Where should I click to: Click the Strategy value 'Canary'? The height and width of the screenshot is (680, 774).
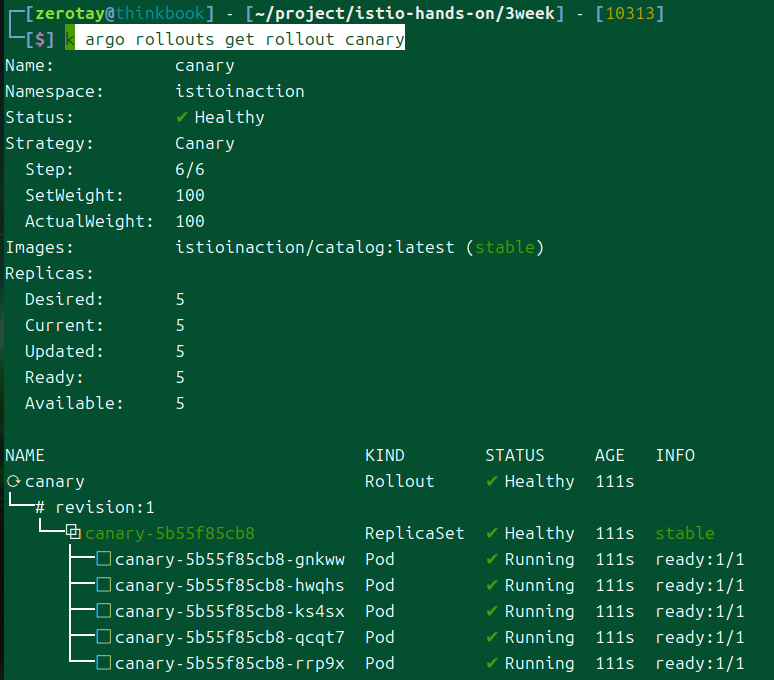(x=205, y=144)
